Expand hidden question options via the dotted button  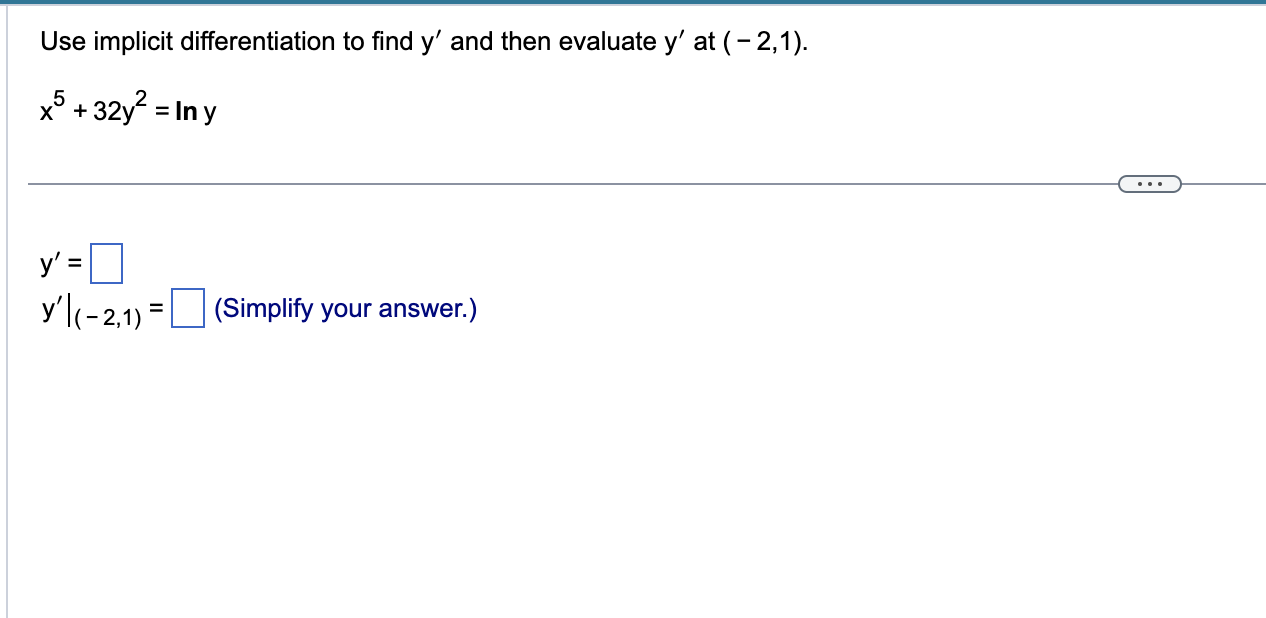(1151, 184)
